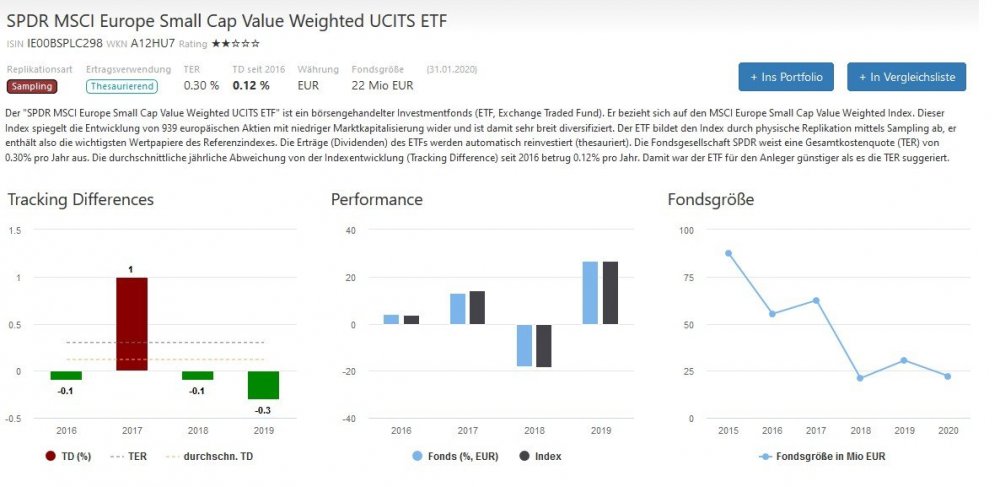
Task: Click the star rating icons
Action: [235, 44]
